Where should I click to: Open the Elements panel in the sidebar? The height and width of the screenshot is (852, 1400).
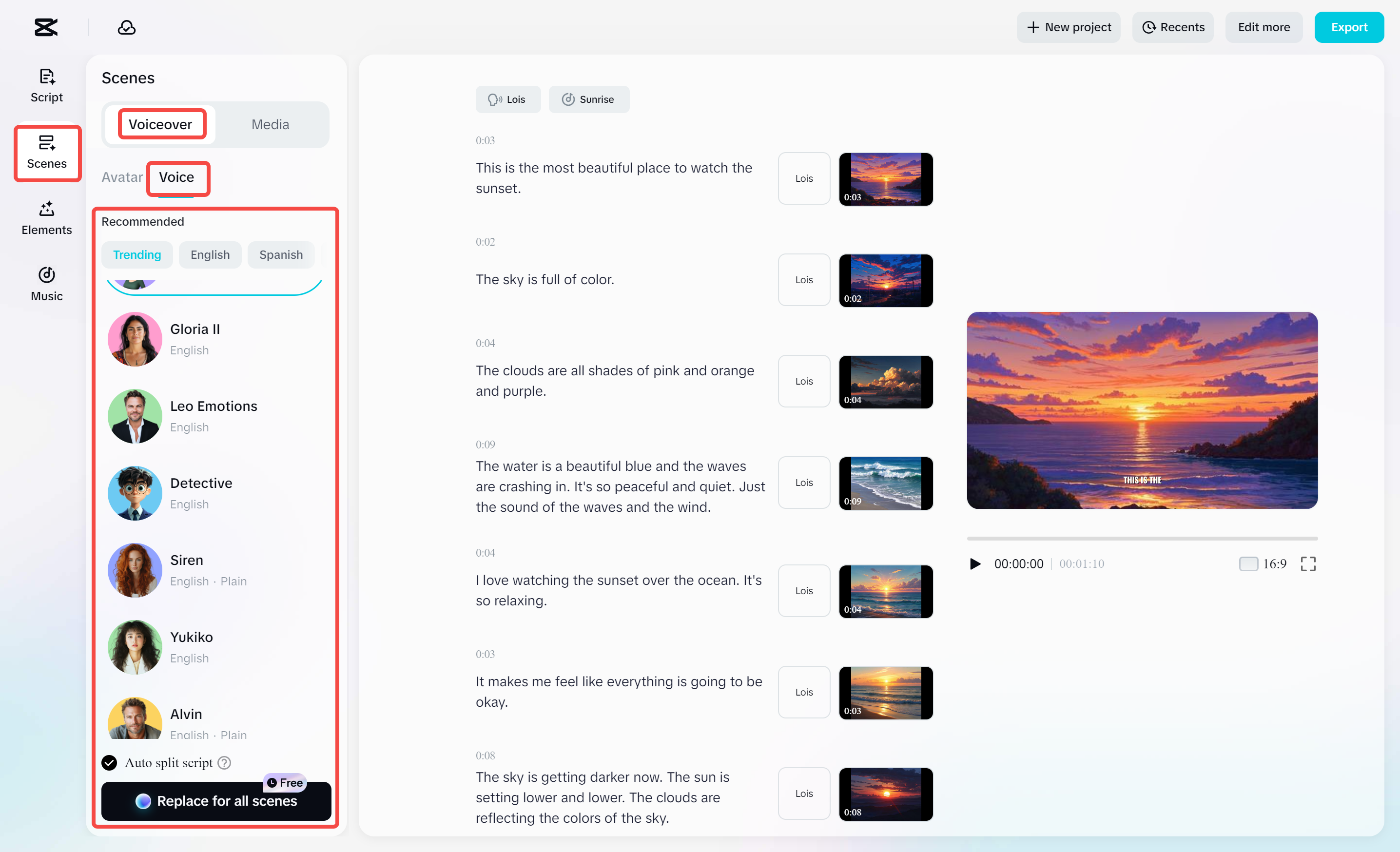(46, 218)
